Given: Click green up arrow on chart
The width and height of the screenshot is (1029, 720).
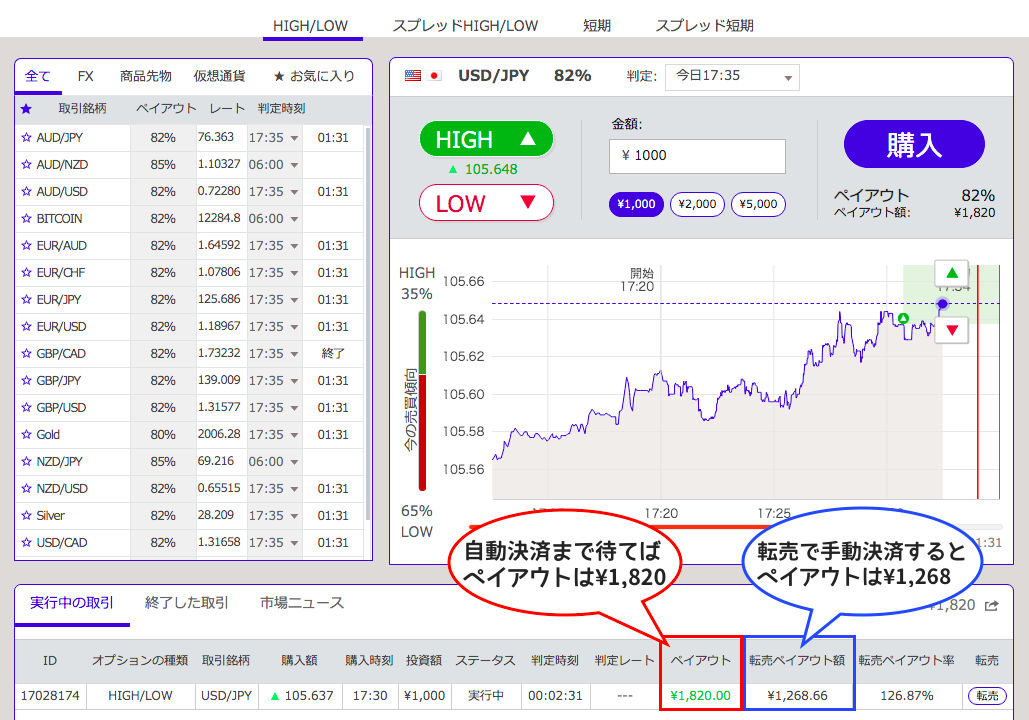Looking at the screenshot, I should [951, 273].
